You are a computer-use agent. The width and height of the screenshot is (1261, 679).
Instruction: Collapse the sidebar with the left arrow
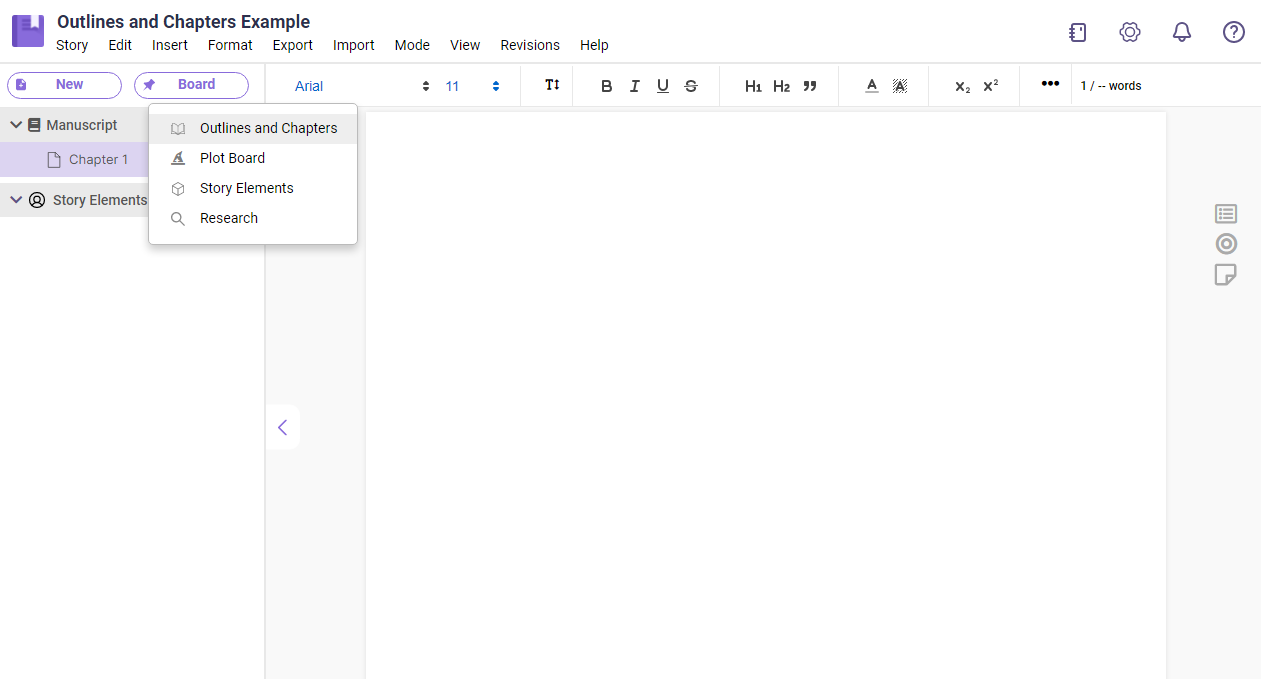tap(282, 427)
